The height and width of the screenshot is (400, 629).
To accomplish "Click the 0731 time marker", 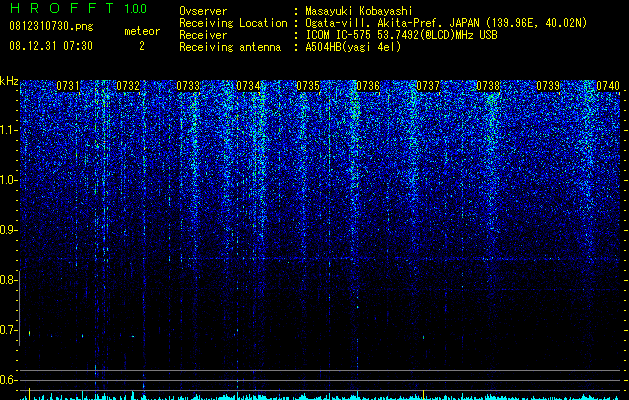I will (68, 86).
